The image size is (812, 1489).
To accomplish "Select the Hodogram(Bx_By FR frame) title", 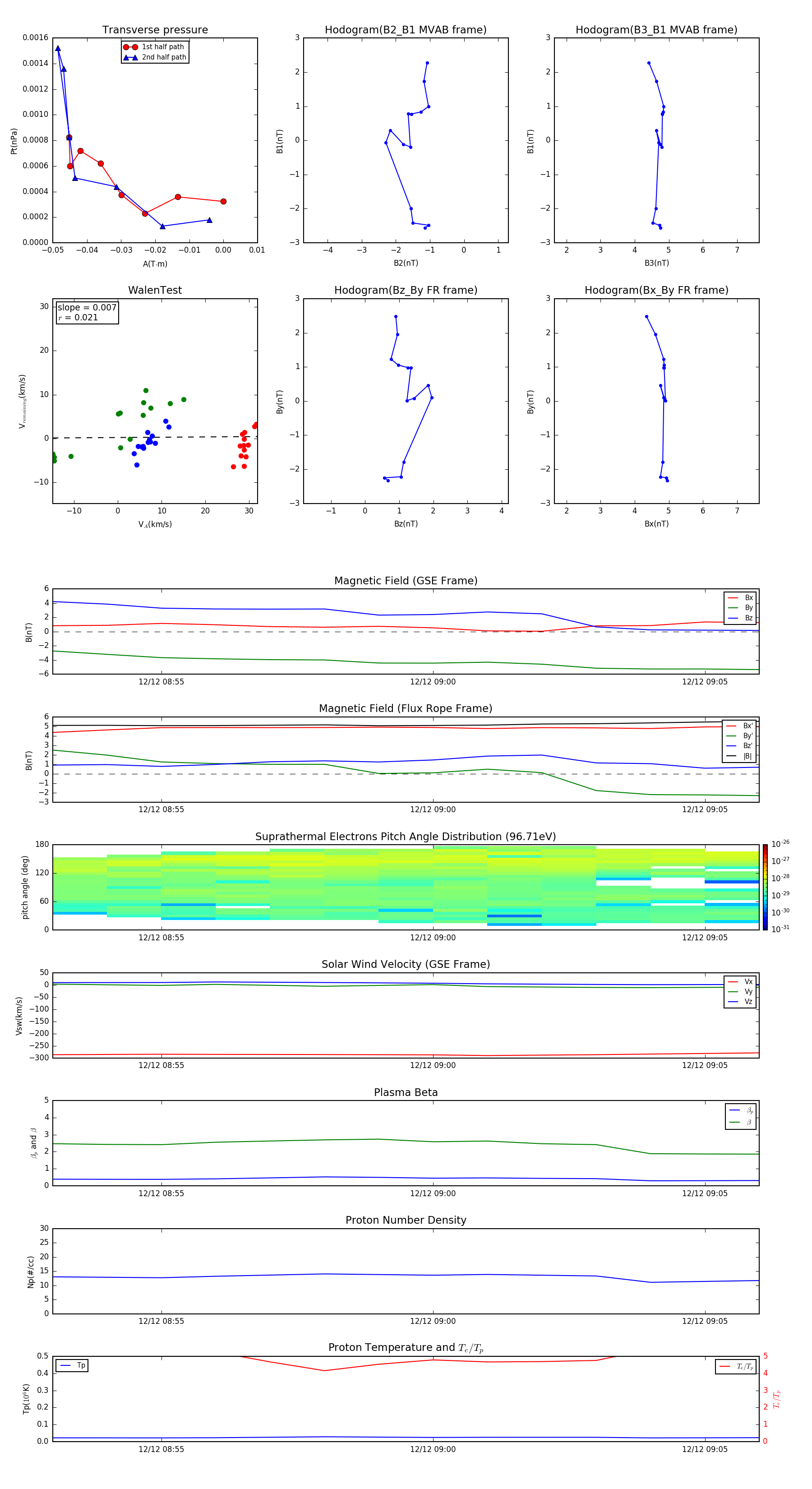I will 656,290.
